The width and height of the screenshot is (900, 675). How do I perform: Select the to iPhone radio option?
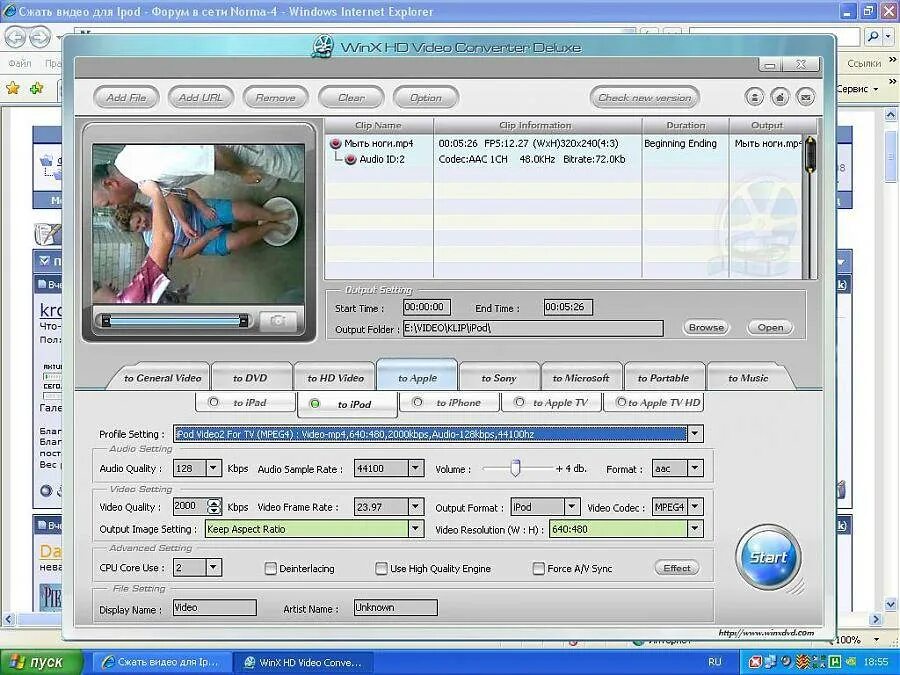click(417, 402)
